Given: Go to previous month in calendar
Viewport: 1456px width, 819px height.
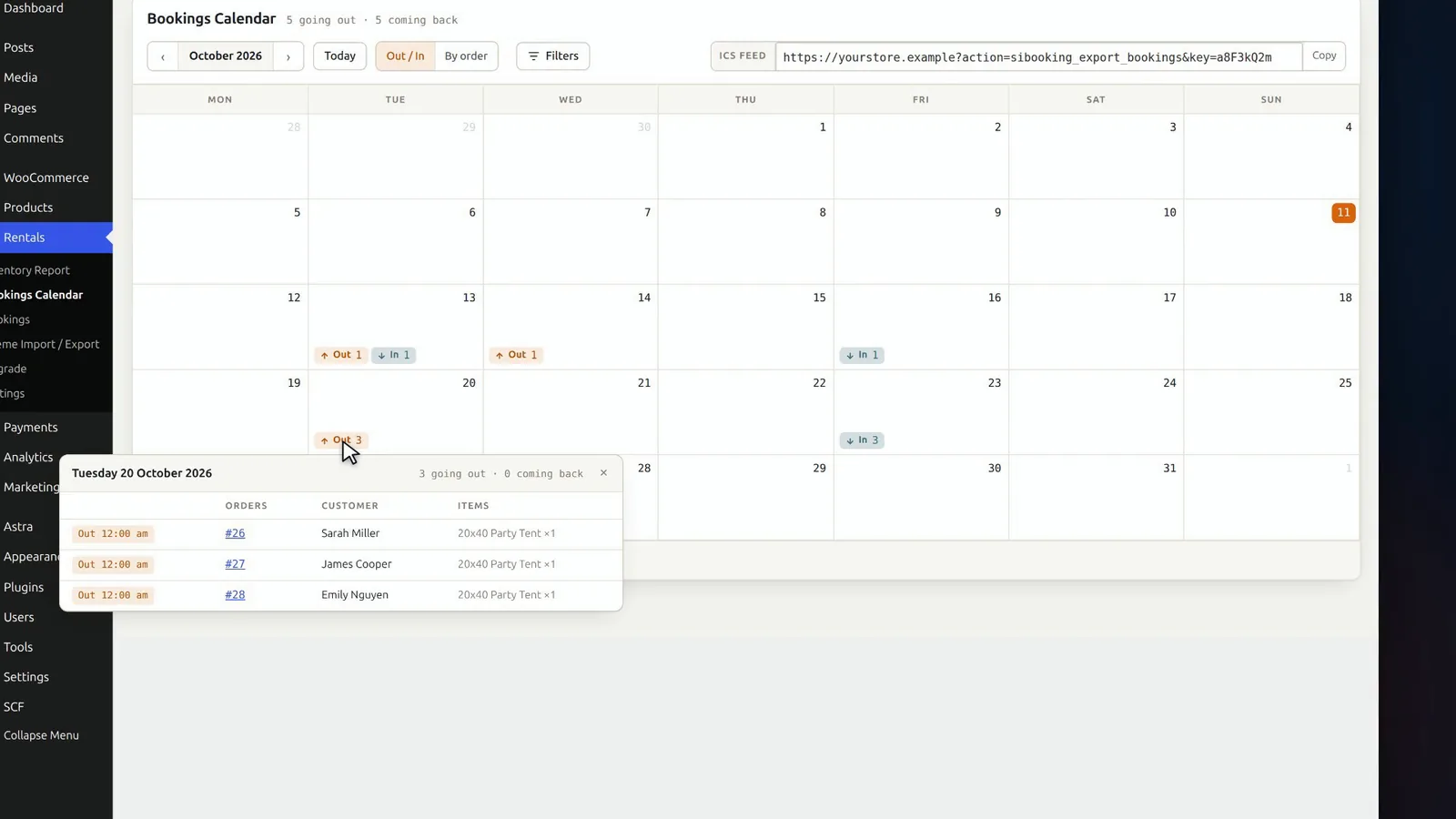Looking at the screenshot, I should pyautogui.click(x=163, y=56).
